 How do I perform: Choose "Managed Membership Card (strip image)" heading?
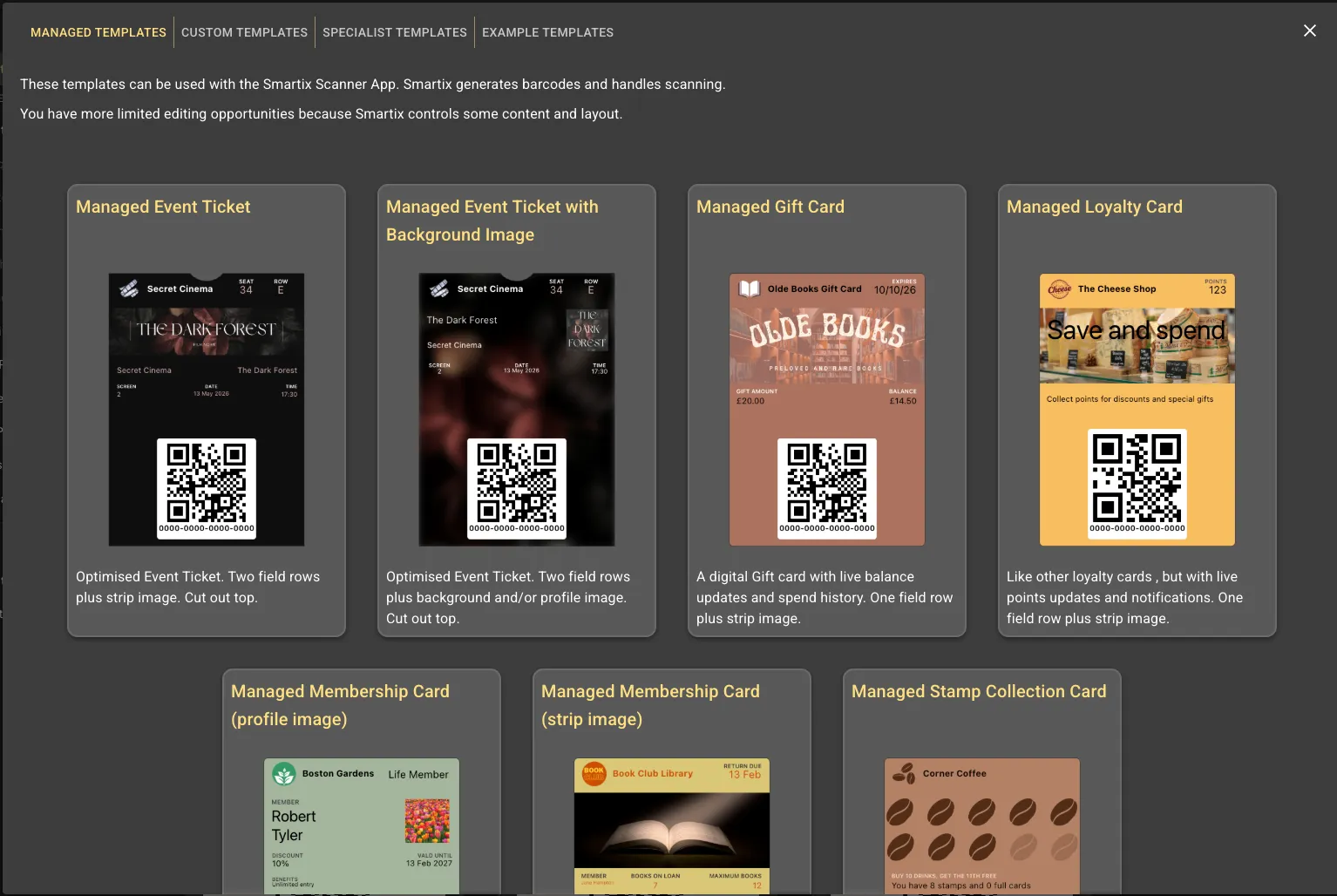(650, 705)
